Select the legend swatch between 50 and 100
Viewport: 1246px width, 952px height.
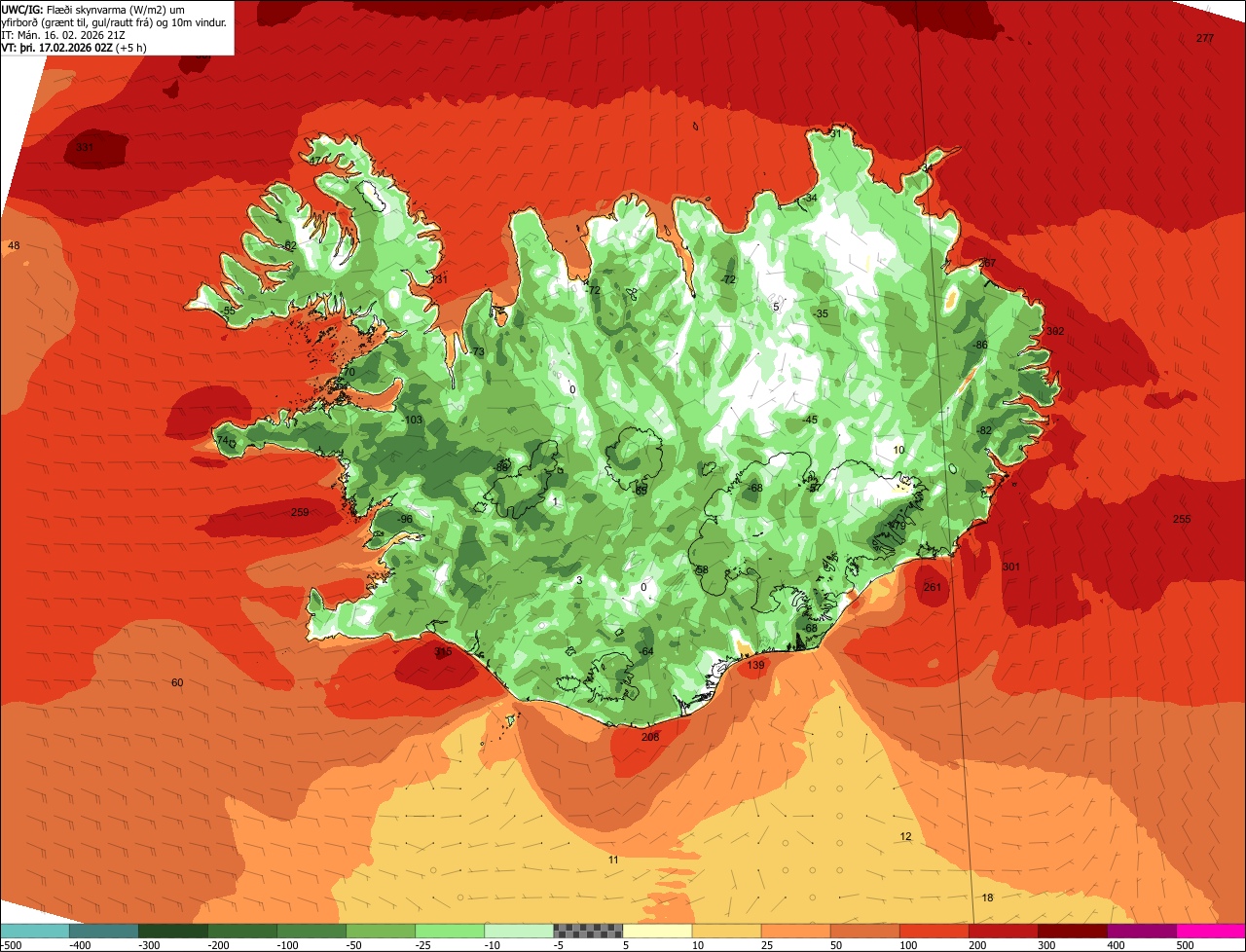point(863,932)
